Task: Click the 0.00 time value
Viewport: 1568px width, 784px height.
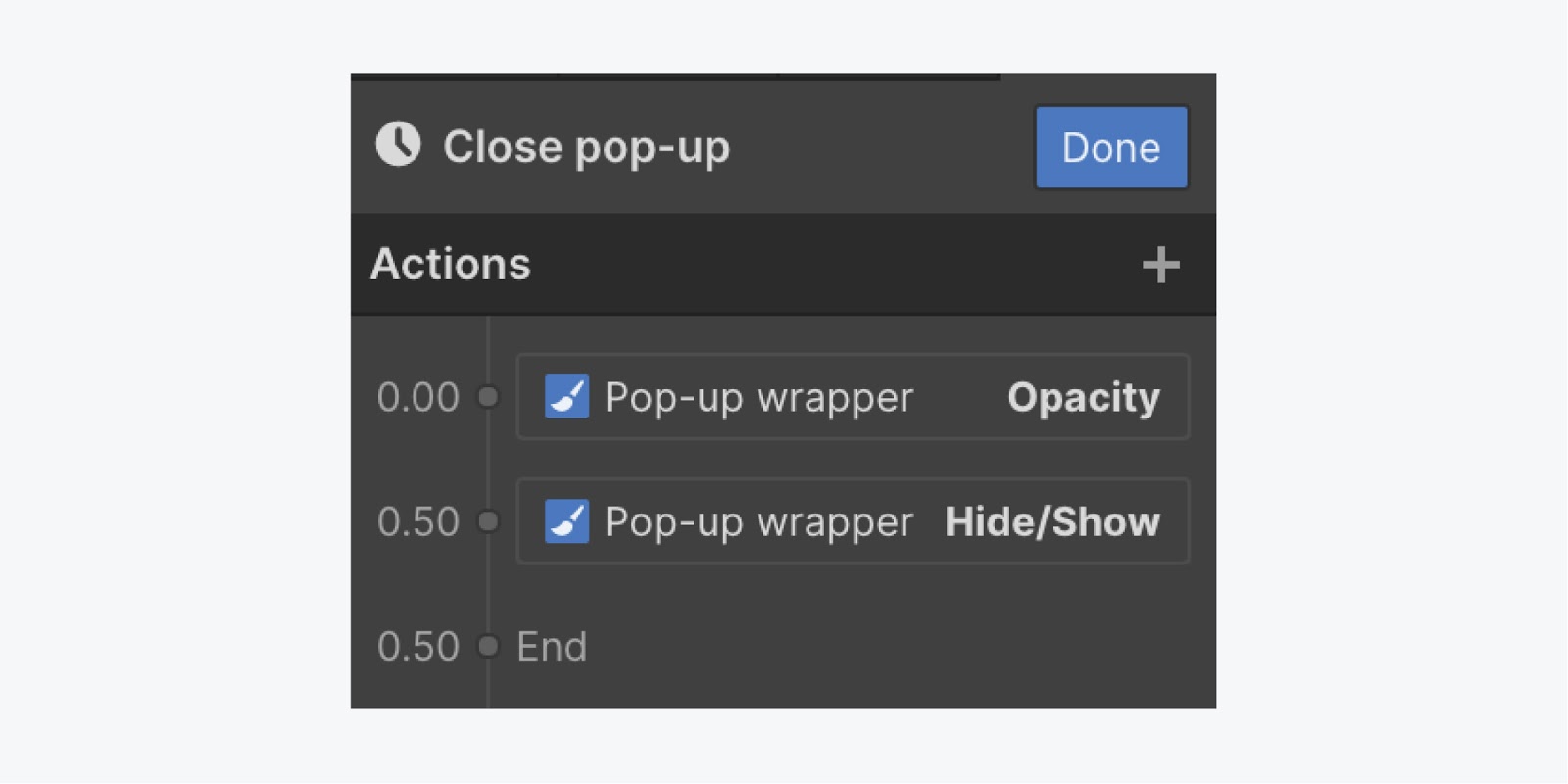Action: (x=418, y=397)
